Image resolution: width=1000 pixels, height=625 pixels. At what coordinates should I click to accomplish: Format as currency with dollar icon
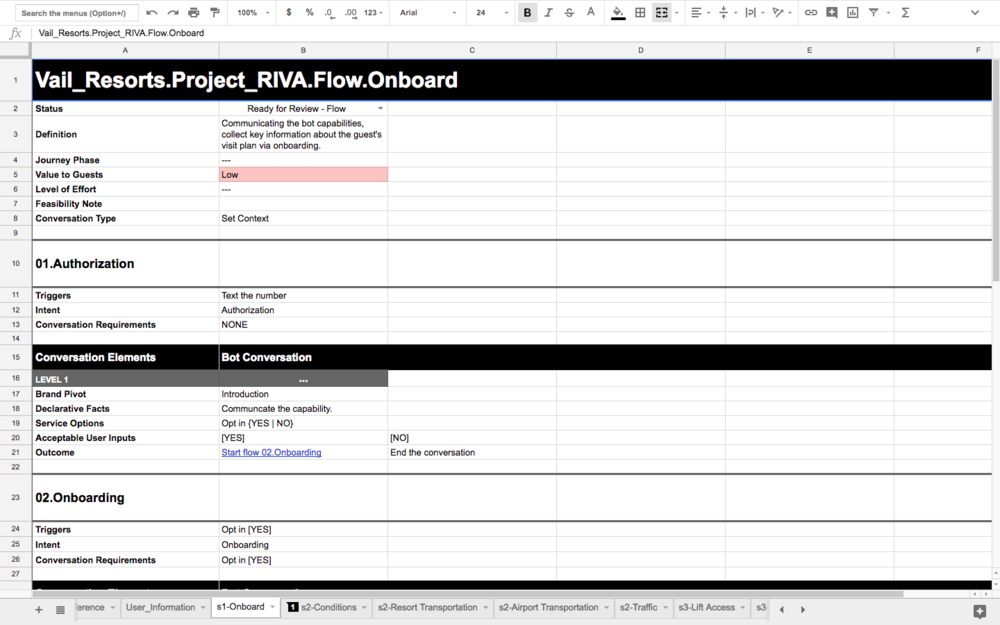tap(289, 13)
